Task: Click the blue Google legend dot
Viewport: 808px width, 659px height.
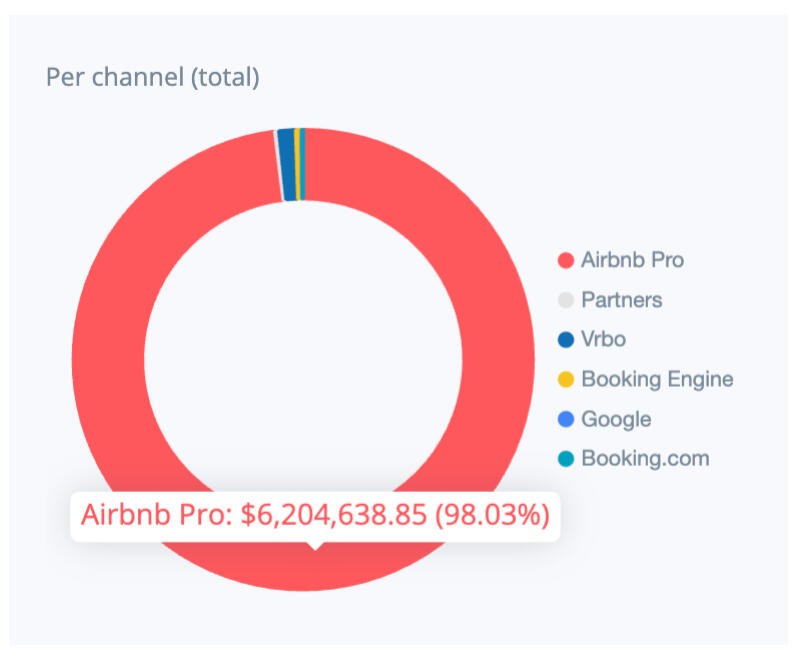Action: (x=566, y=420)
